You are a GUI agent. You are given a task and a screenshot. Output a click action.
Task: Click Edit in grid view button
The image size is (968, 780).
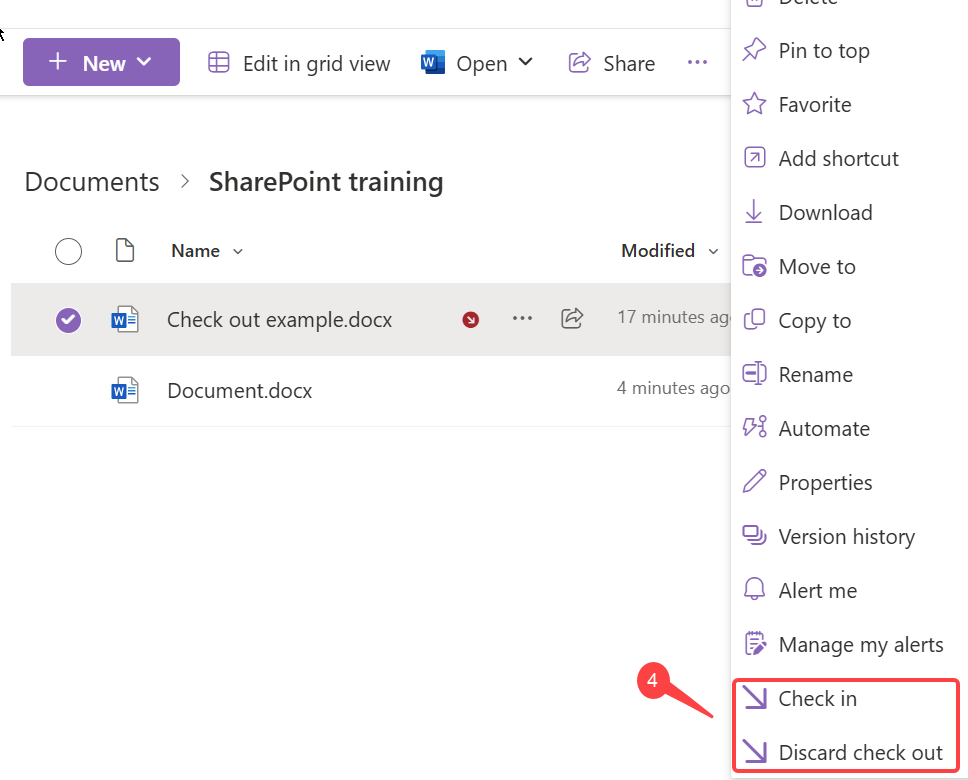(x=299, y=63)
